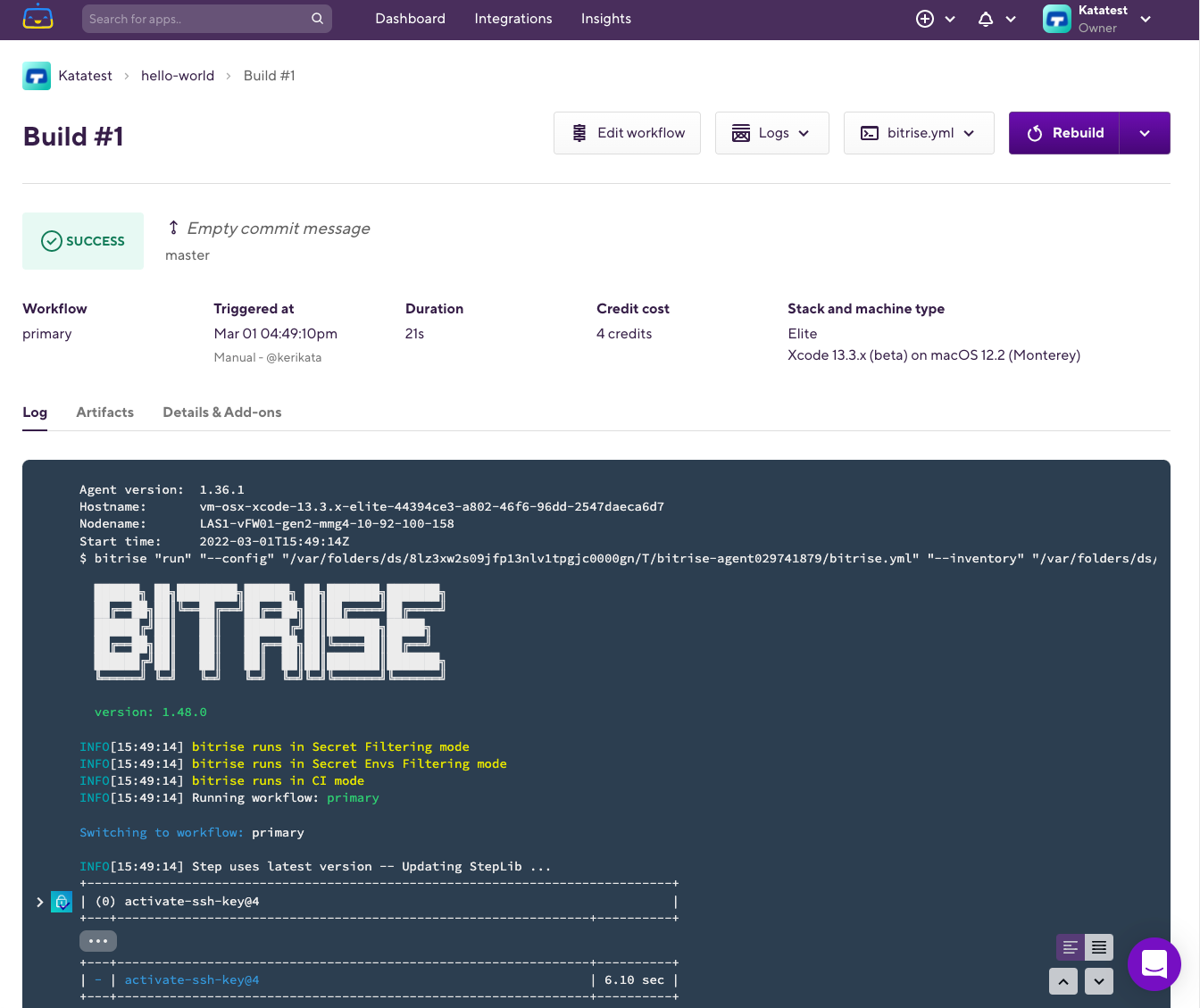Click the Manual - @kerikata text
1200x1008 pixels.
(x=268, y=357)
